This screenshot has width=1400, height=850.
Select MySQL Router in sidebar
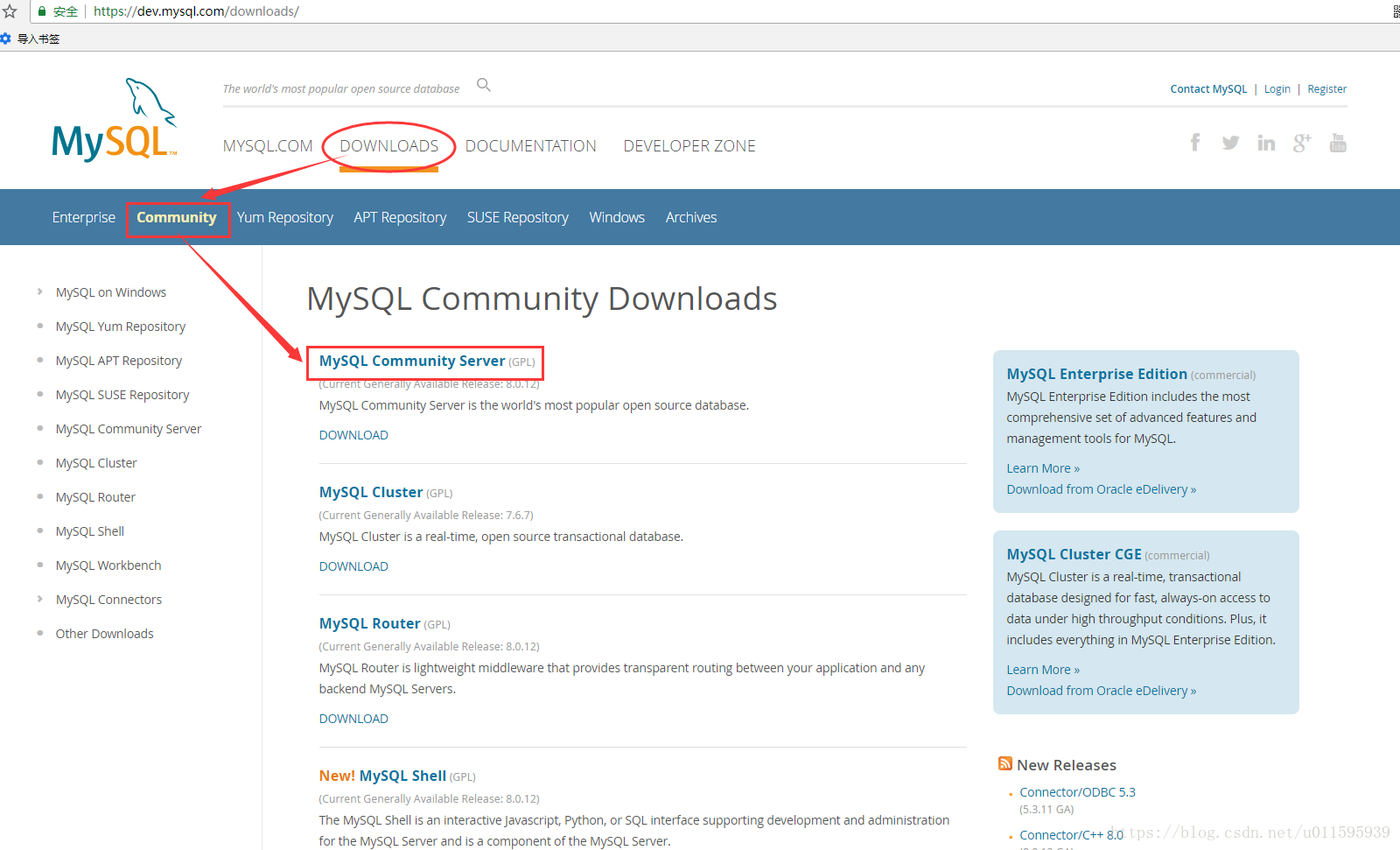click(x=95, y=497)
